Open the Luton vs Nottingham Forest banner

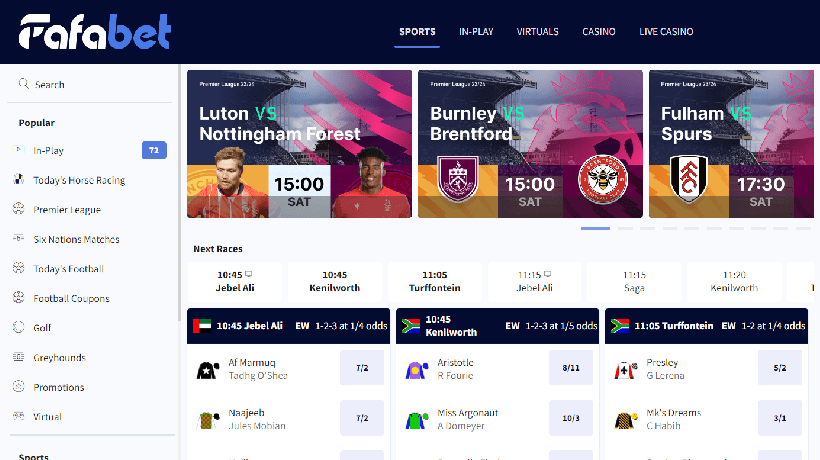[299, 144]
